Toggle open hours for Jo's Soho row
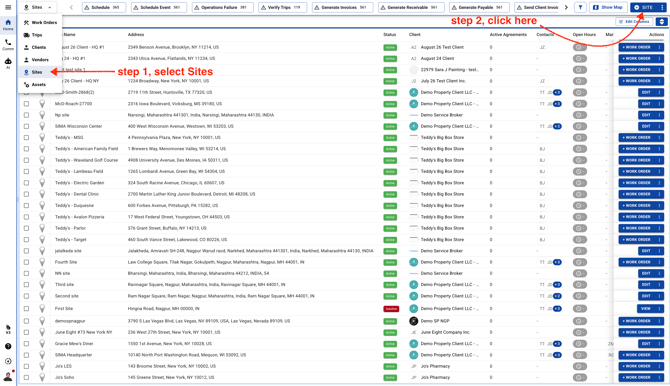This screenshot has height=386, width=670. tap(580, 377)
